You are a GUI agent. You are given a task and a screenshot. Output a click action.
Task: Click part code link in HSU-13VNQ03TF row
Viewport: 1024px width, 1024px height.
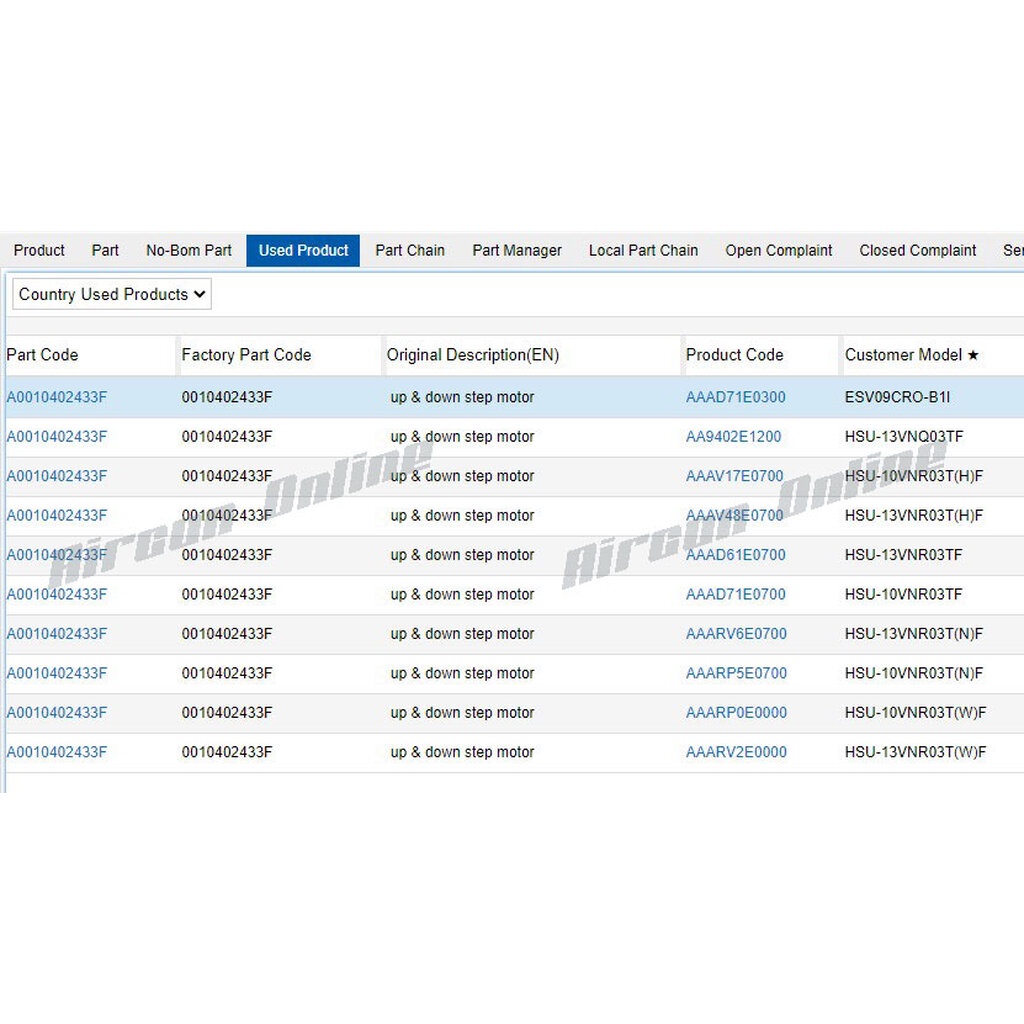tap(57, 437)
